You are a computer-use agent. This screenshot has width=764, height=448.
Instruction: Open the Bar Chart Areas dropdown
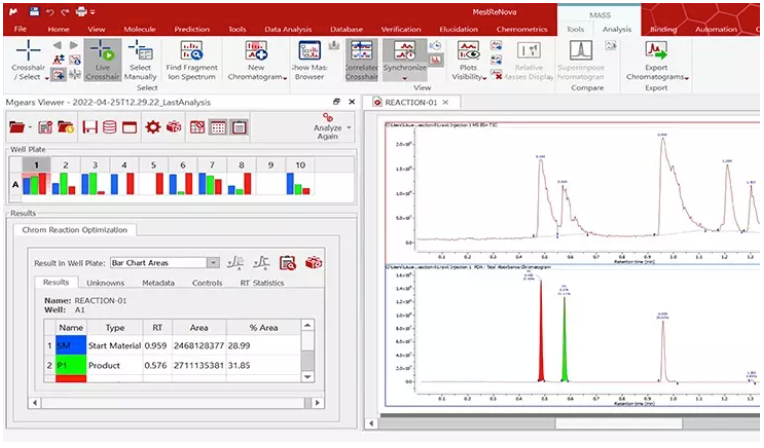tap(212, 263)
